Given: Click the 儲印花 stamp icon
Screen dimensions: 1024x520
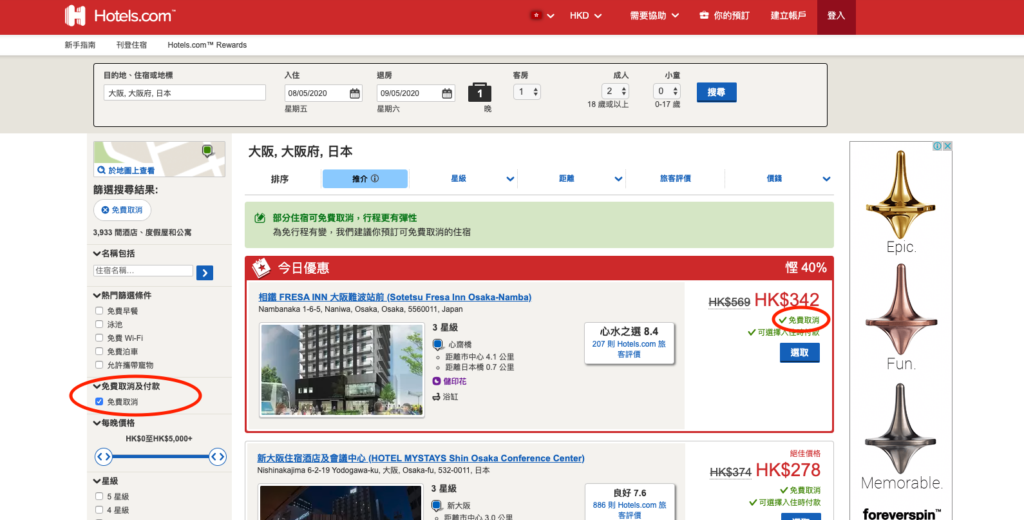Looking at the screenshot, I should point(436,381).
